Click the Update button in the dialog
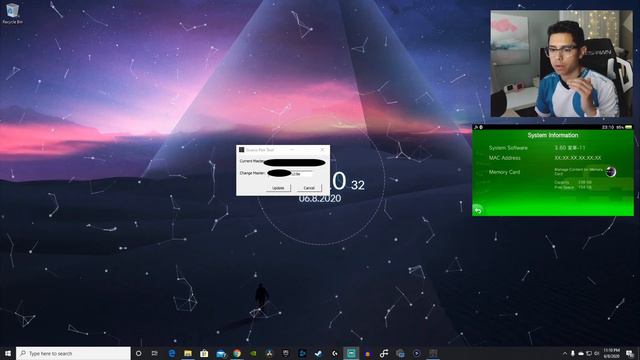The image size is (640, 360). pos(278,188)
